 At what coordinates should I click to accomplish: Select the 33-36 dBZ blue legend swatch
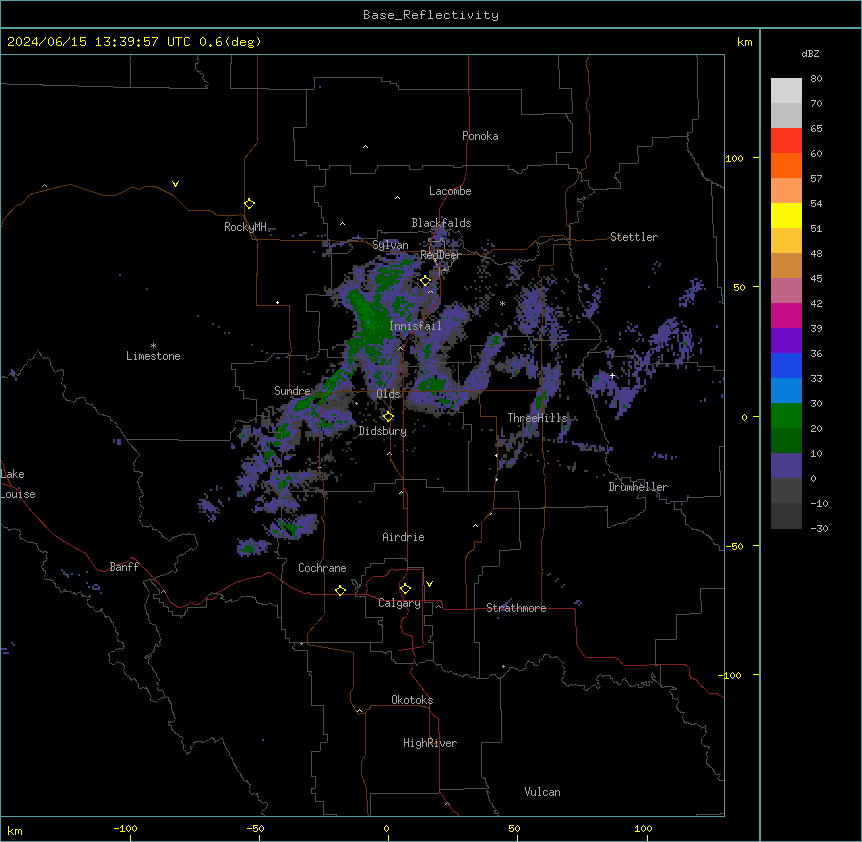coord(786,365)
